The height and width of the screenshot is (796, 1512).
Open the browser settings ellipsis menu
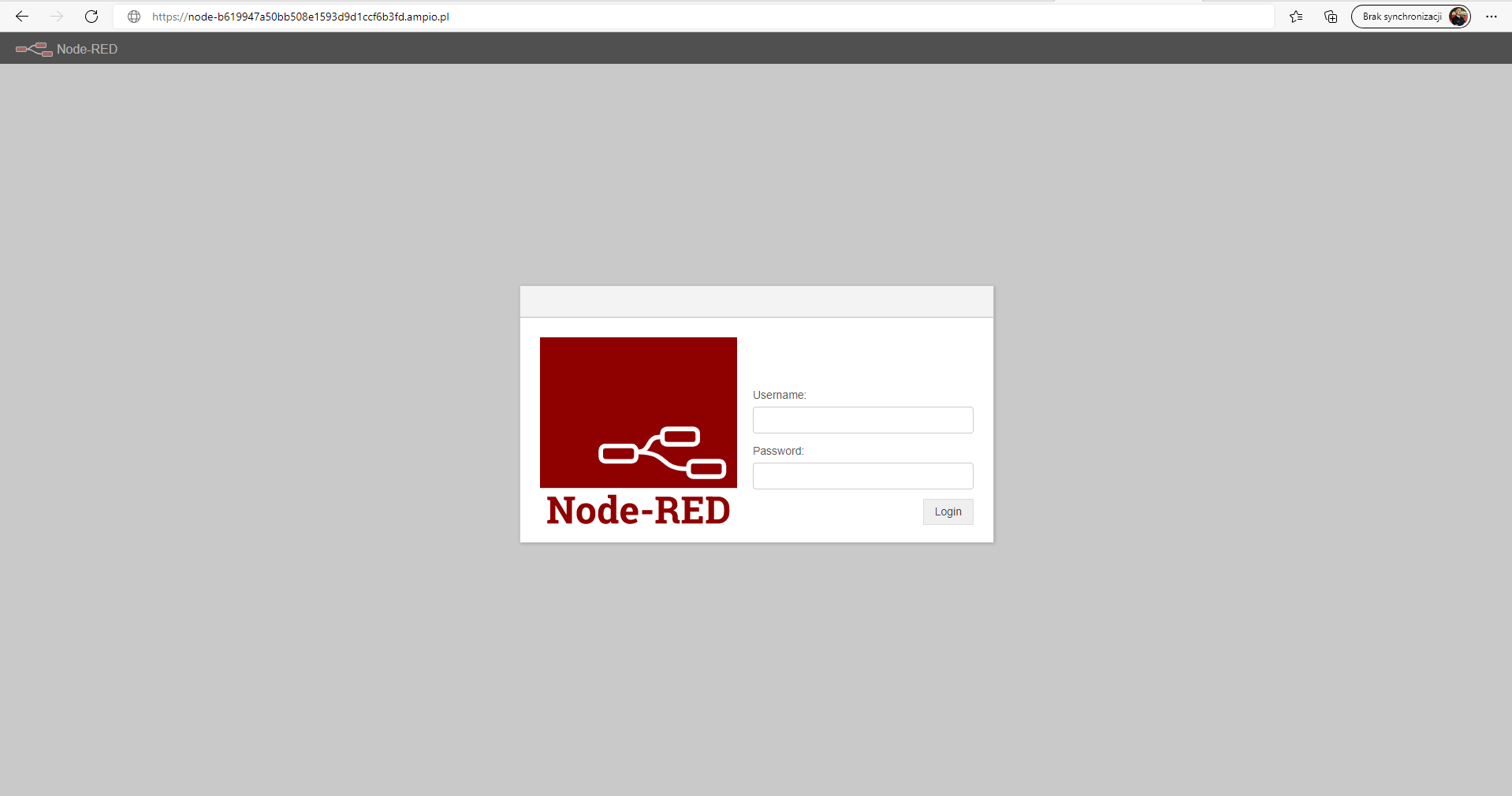pyautogui.click(x=1492, y=17)
